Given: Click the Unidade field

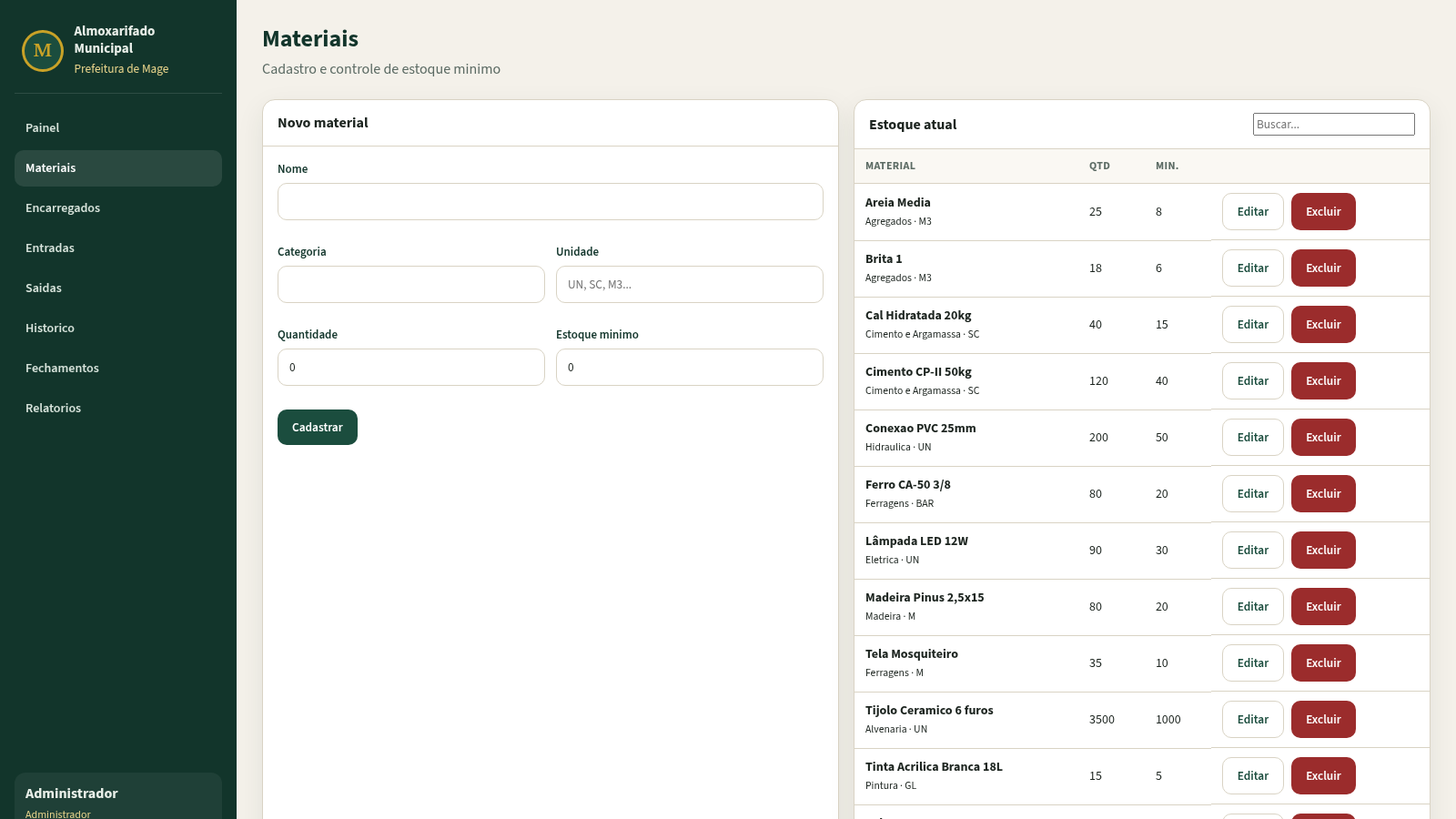Looking at the screenshot, I should [690, 285].
